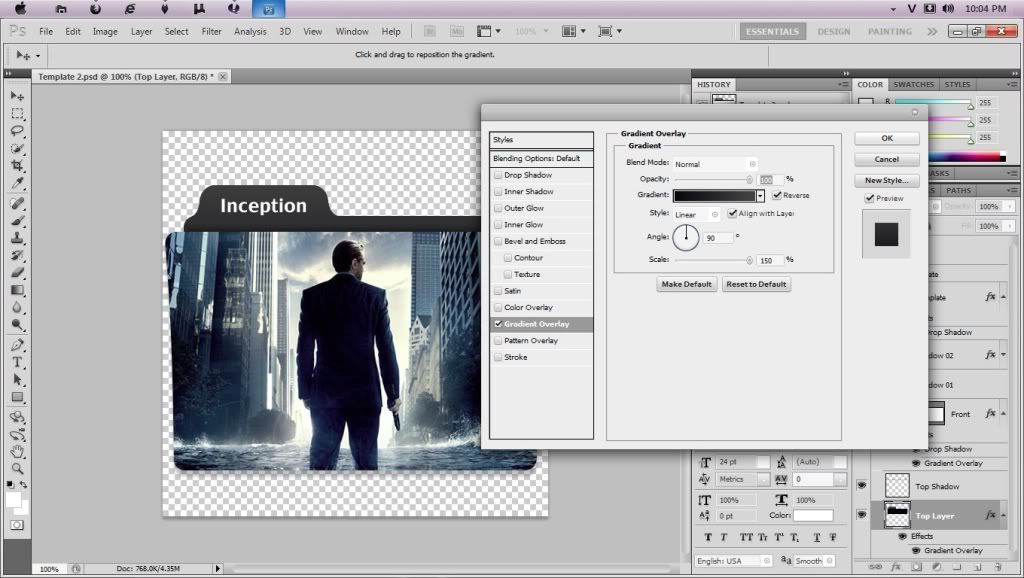
Task: Apply Faux Bold text style
Action: [708, 538]
